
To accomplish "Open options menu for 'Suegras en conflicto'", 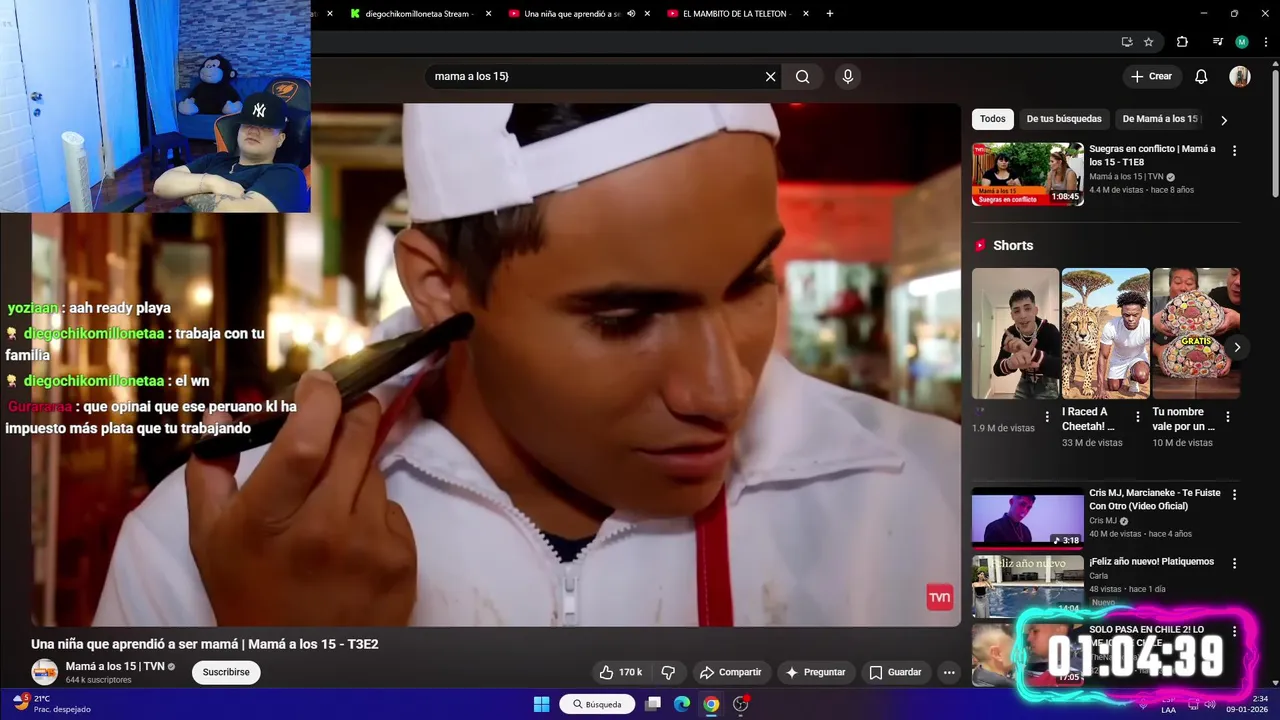I will pyautogui.click(x=1234, y=151).
